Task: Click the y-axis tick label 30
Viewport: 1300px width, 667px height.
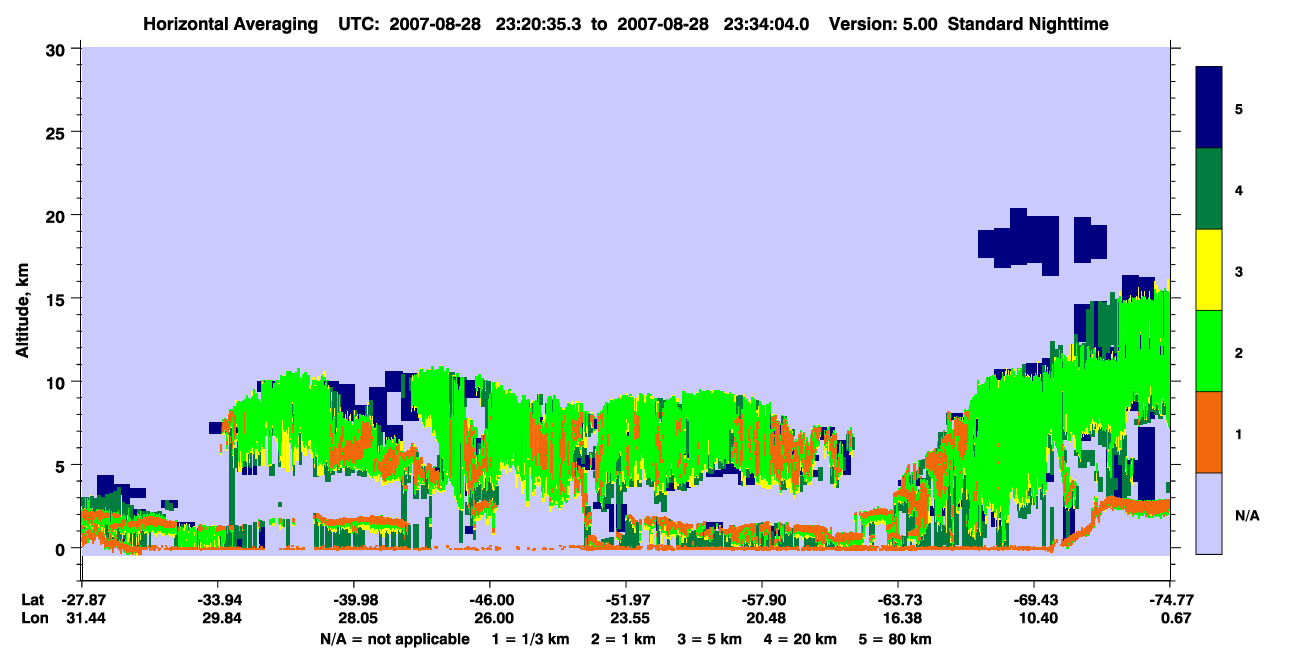Action: [x=57, y=49]
